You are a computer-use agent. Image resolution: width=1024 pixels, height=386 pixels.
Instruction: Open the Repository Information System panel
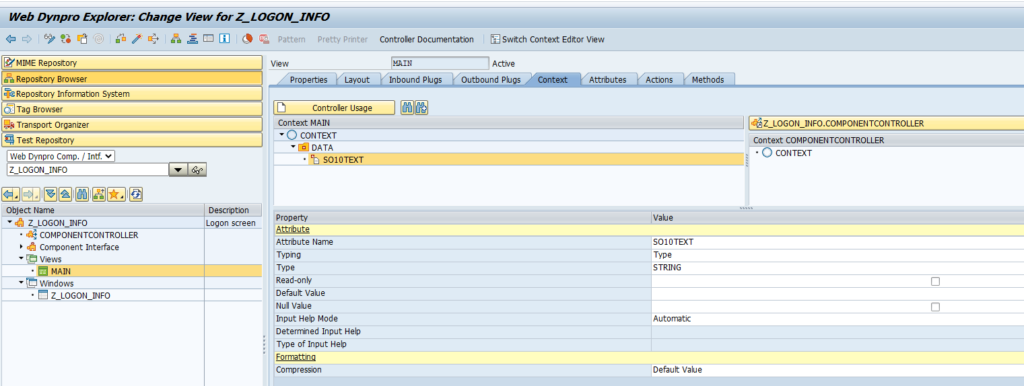point(131,93)
